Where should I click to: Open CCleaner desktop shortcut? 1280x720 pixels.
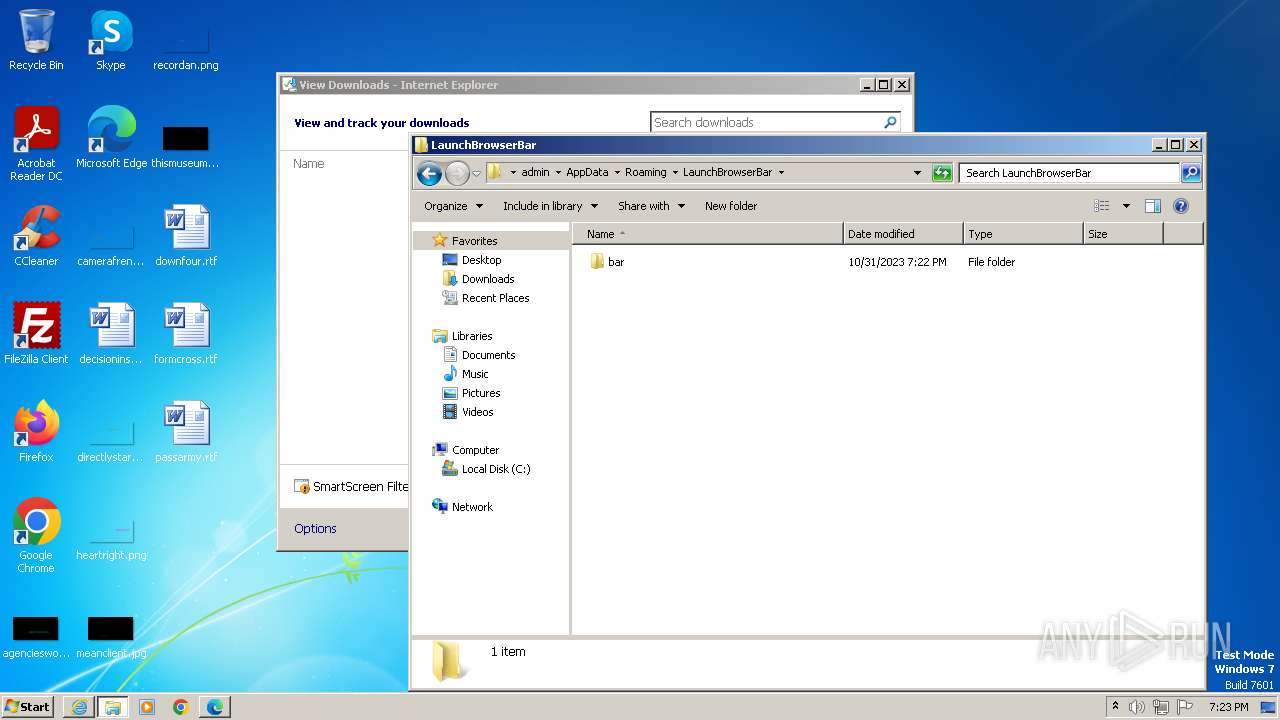pos(36,235)
